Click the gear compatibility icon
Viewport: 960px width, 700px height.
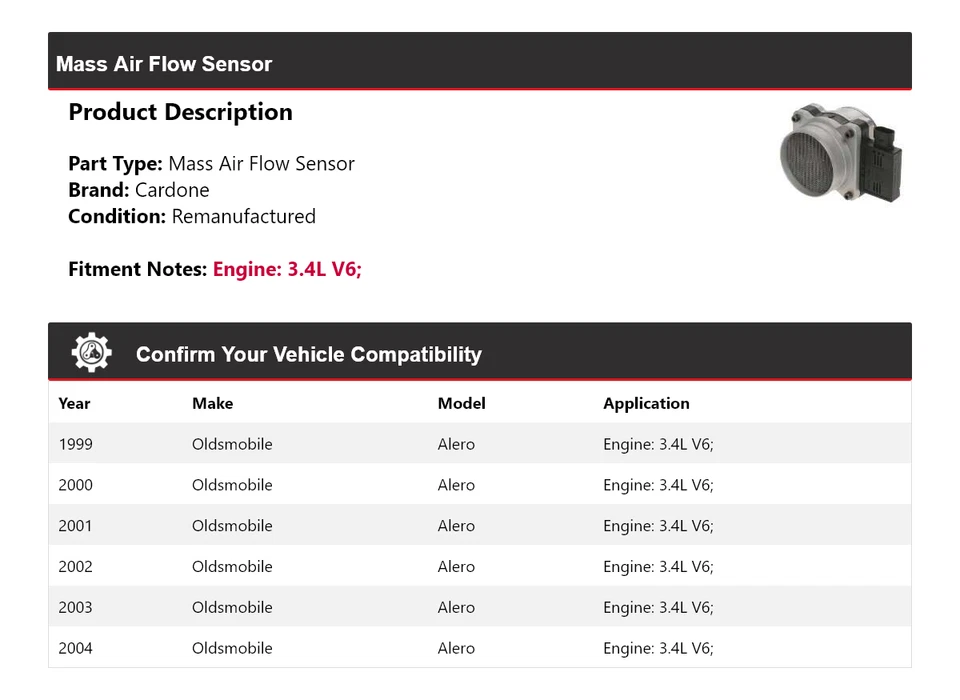91,353
